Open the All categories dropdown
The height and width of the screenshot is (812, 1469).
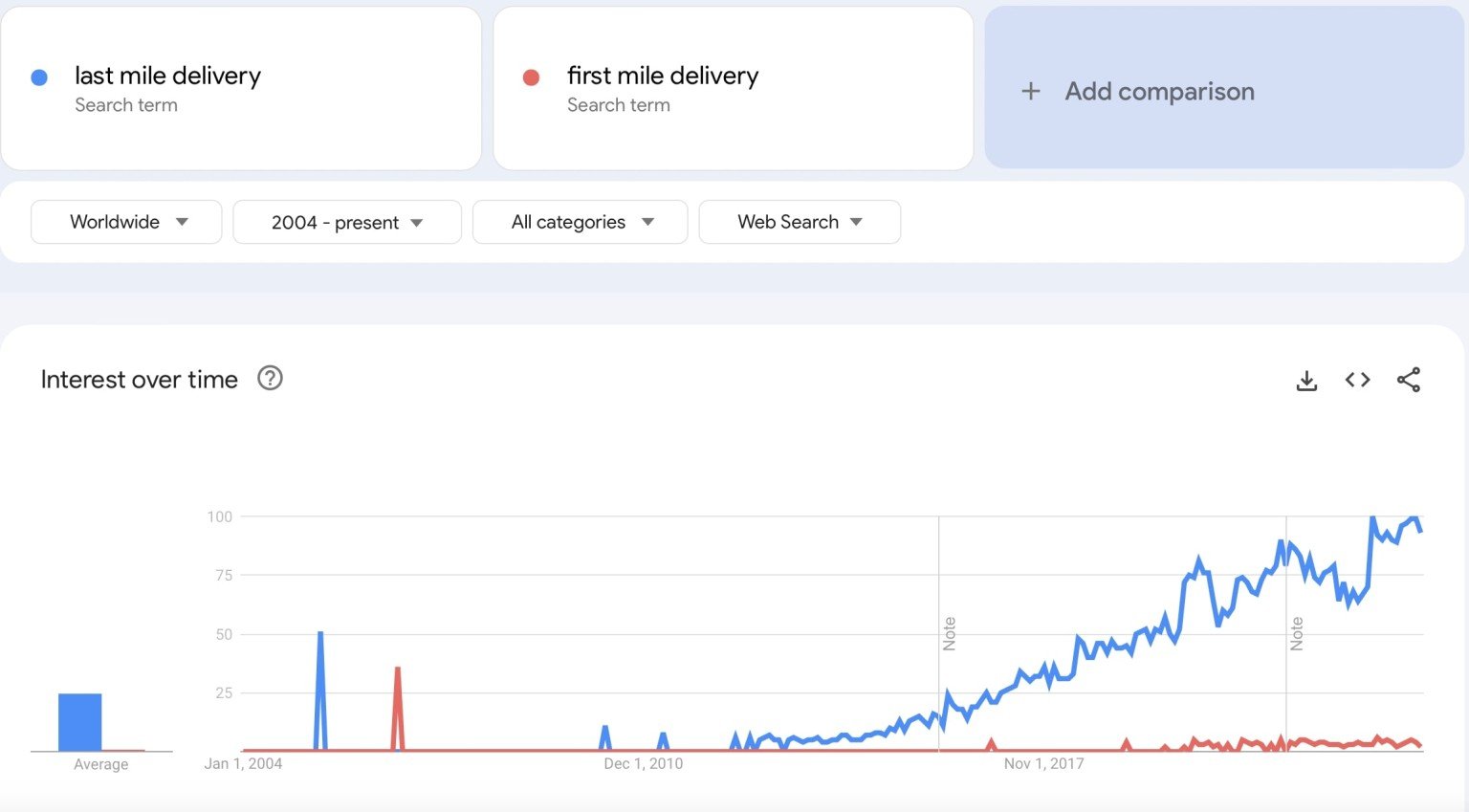coord(580,222)
